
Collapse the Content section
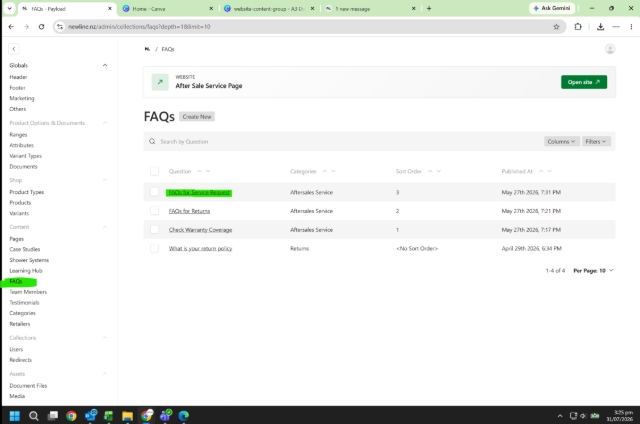[105, 227]
